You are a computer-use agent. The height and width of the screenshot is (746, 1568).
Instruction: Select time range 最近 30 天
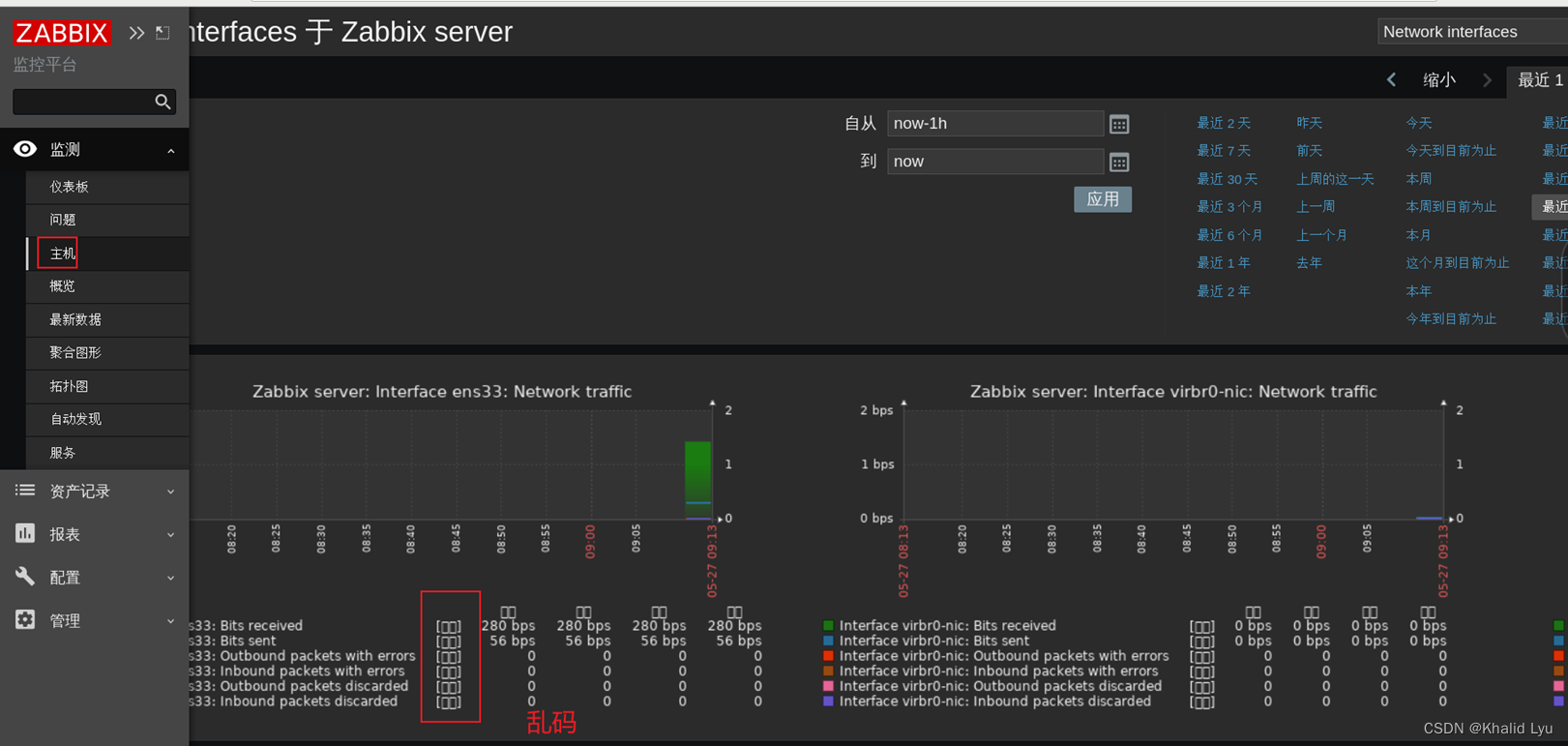[1228, 179]
